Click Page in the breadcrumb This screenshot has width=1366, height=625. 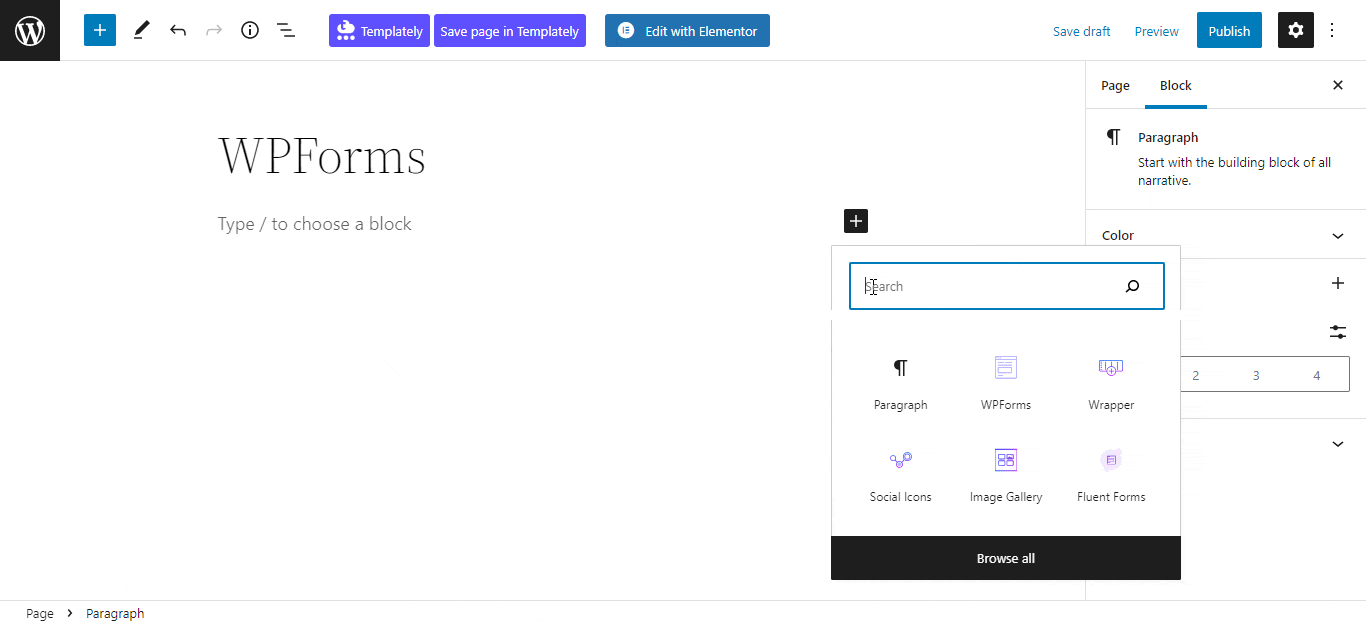(40, 613)
